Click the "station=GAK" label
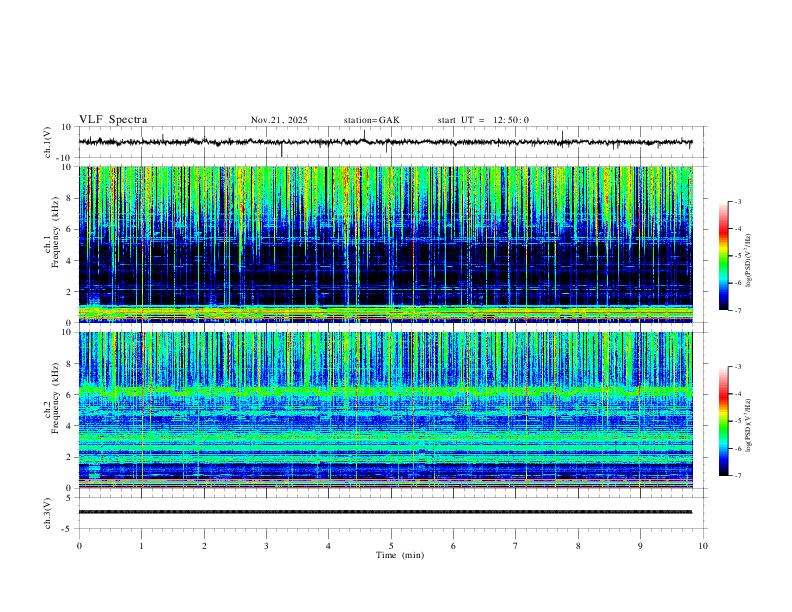Image resolution: width=792 pixels, height=612 pixels. pyautogui.click(x=371, y=120)
